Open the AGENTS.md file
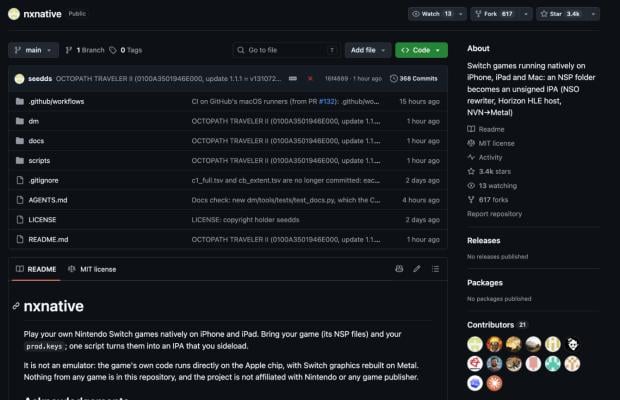The width and height of the screenshot is (620, 400). click(x=48, y=200)
